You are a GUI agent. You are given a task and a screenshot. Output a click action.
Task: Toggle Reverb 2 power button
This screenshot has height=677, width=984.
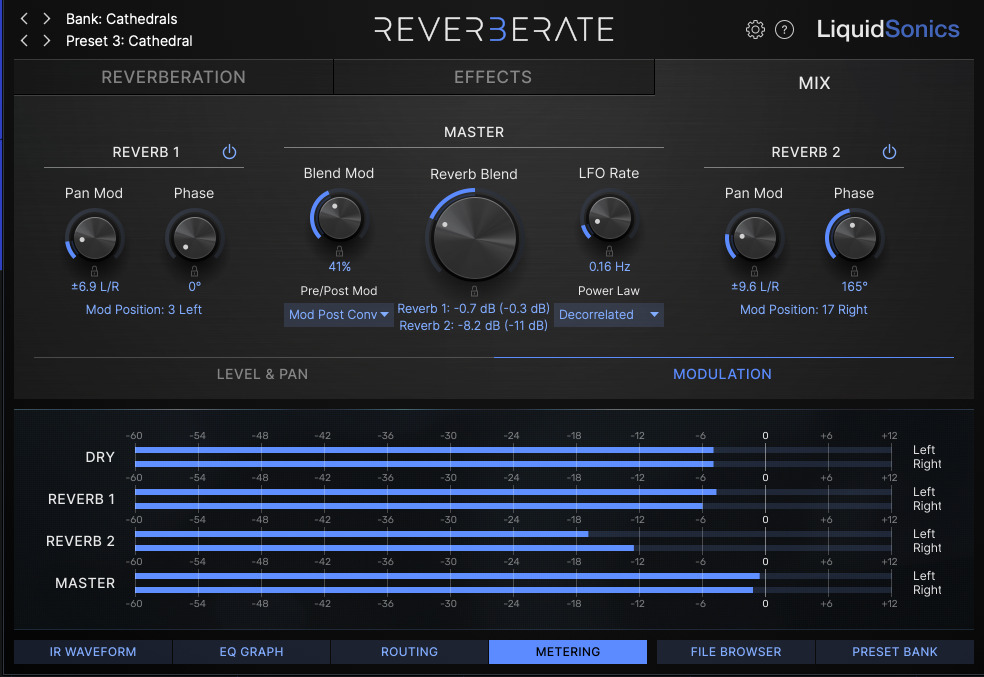click(889, 152)
